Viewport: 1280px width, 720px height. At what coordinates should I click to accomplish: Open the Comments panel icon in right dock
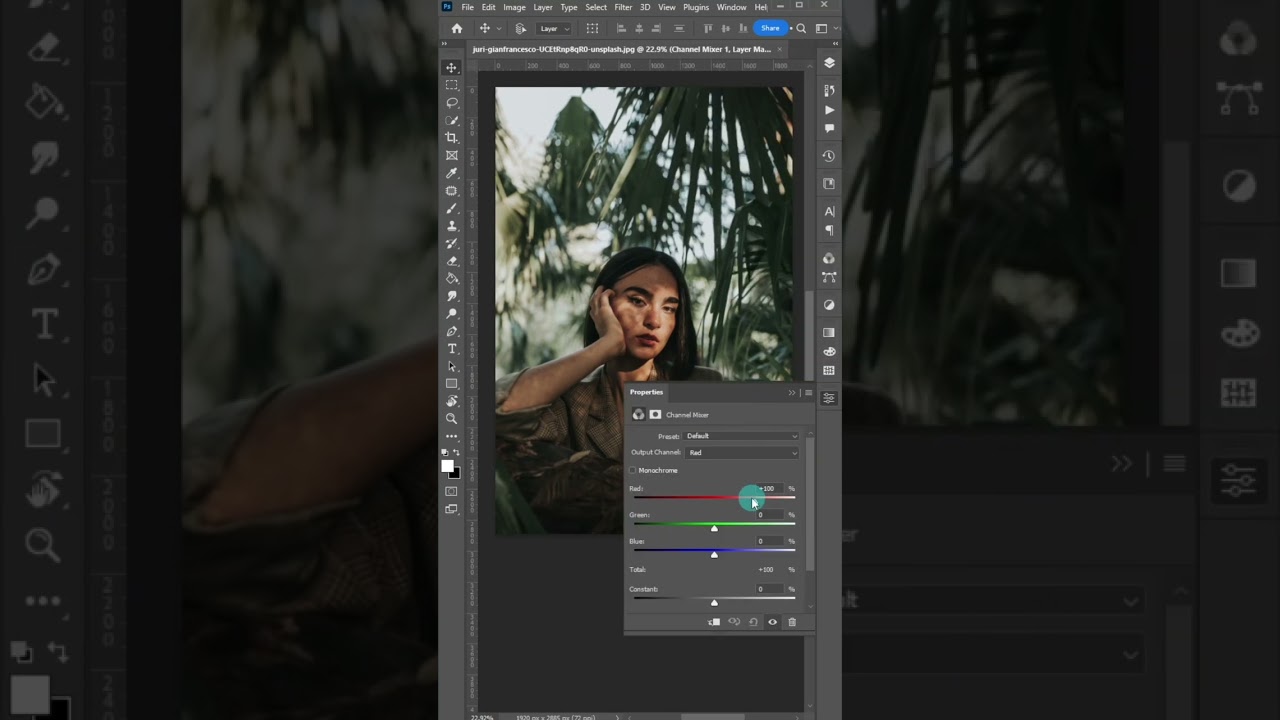coord(829,128)
